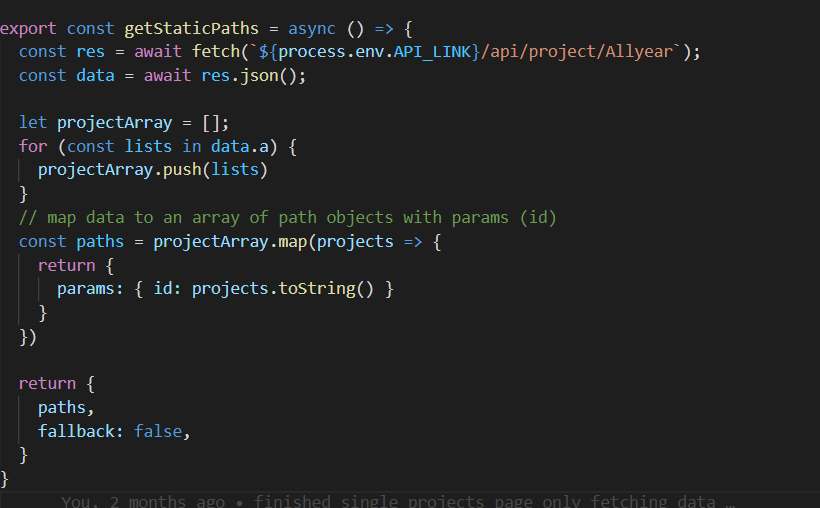
Task: Click the getStaticPaths function name
Action: 191,29
